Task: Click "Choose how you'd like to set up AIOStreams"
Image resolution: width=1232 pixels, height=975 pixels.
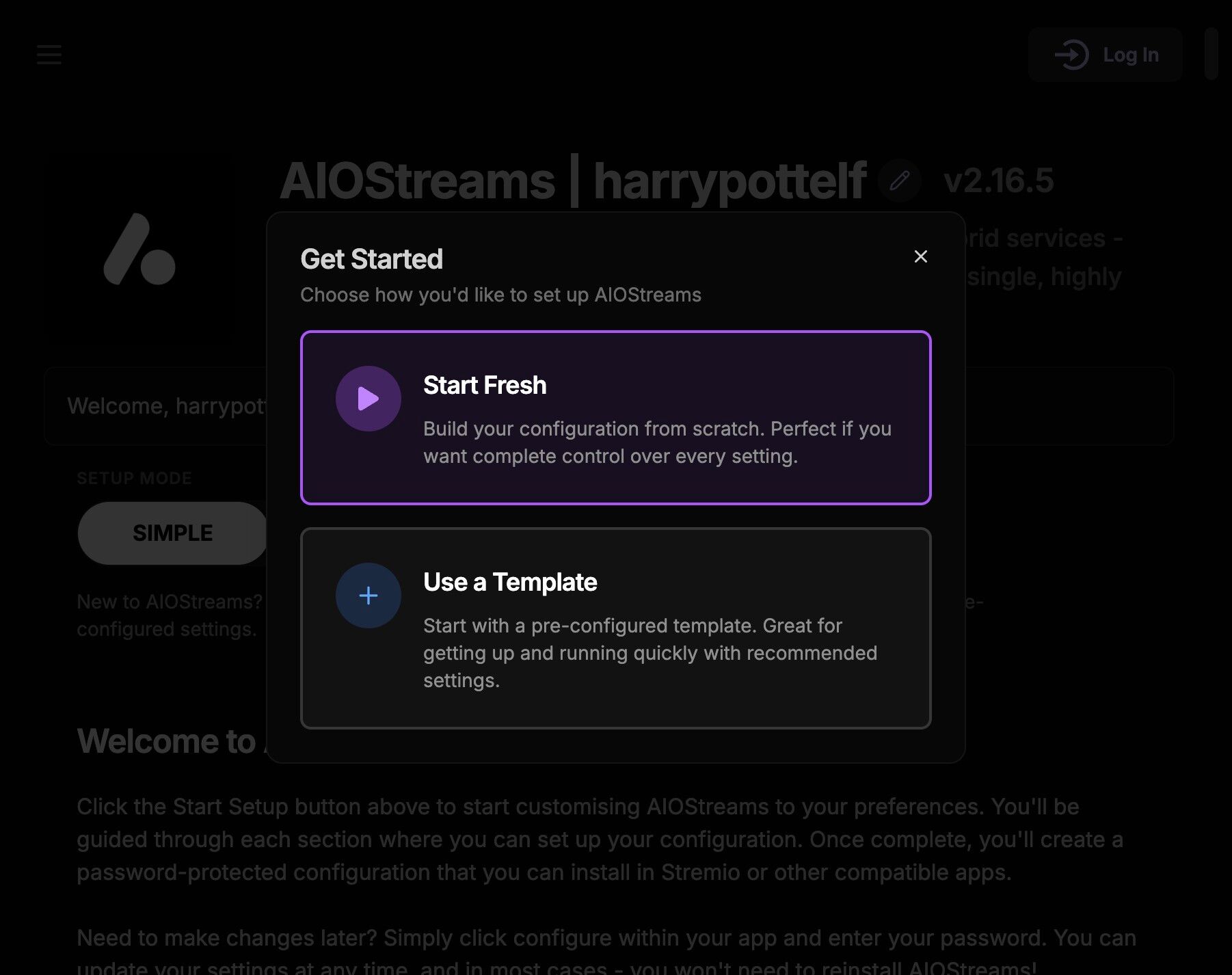Action: 501,295
